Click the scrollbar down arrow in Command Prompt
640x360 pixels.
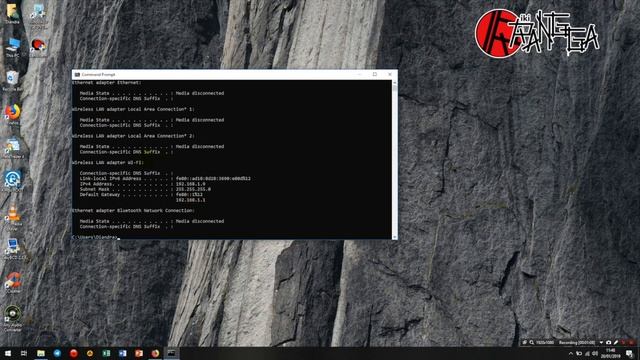pyautogui.click(x=394, y=237)
